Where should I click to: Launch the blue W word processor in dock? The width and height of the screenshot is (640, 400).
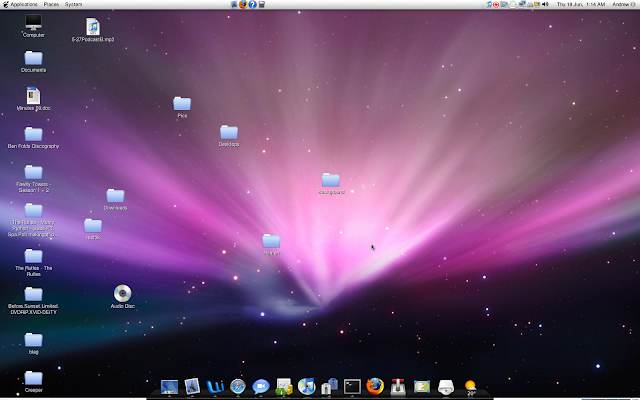point(215,387)
